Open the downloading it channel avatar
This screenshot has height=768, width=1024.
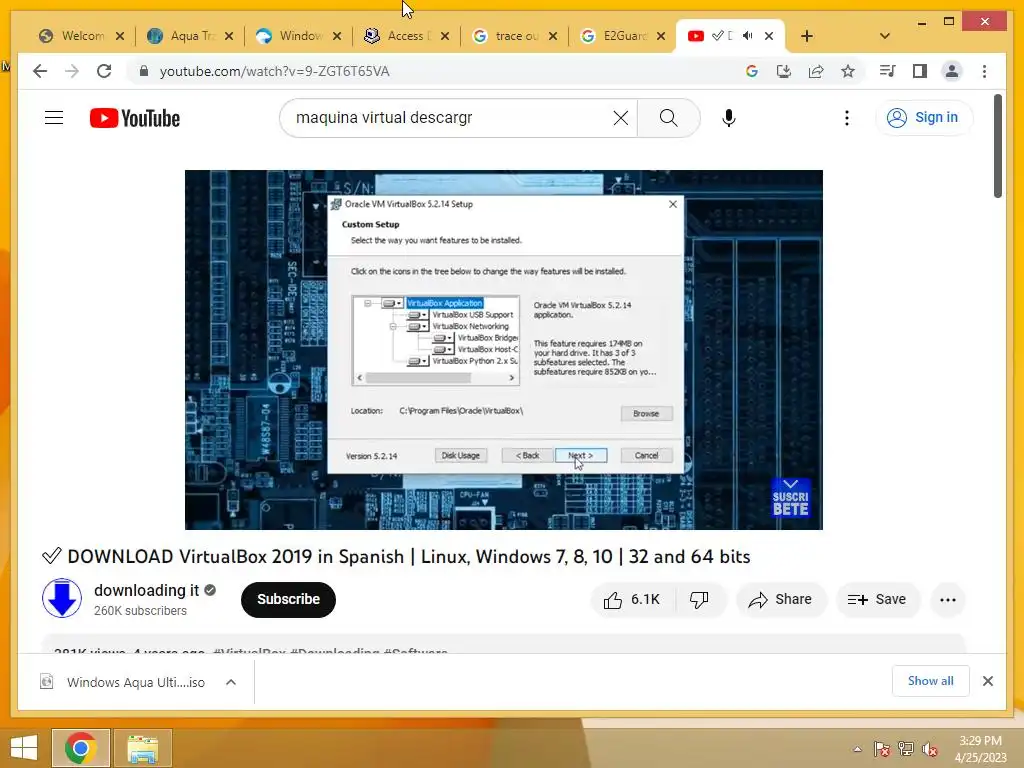click(x=62, y=598)
